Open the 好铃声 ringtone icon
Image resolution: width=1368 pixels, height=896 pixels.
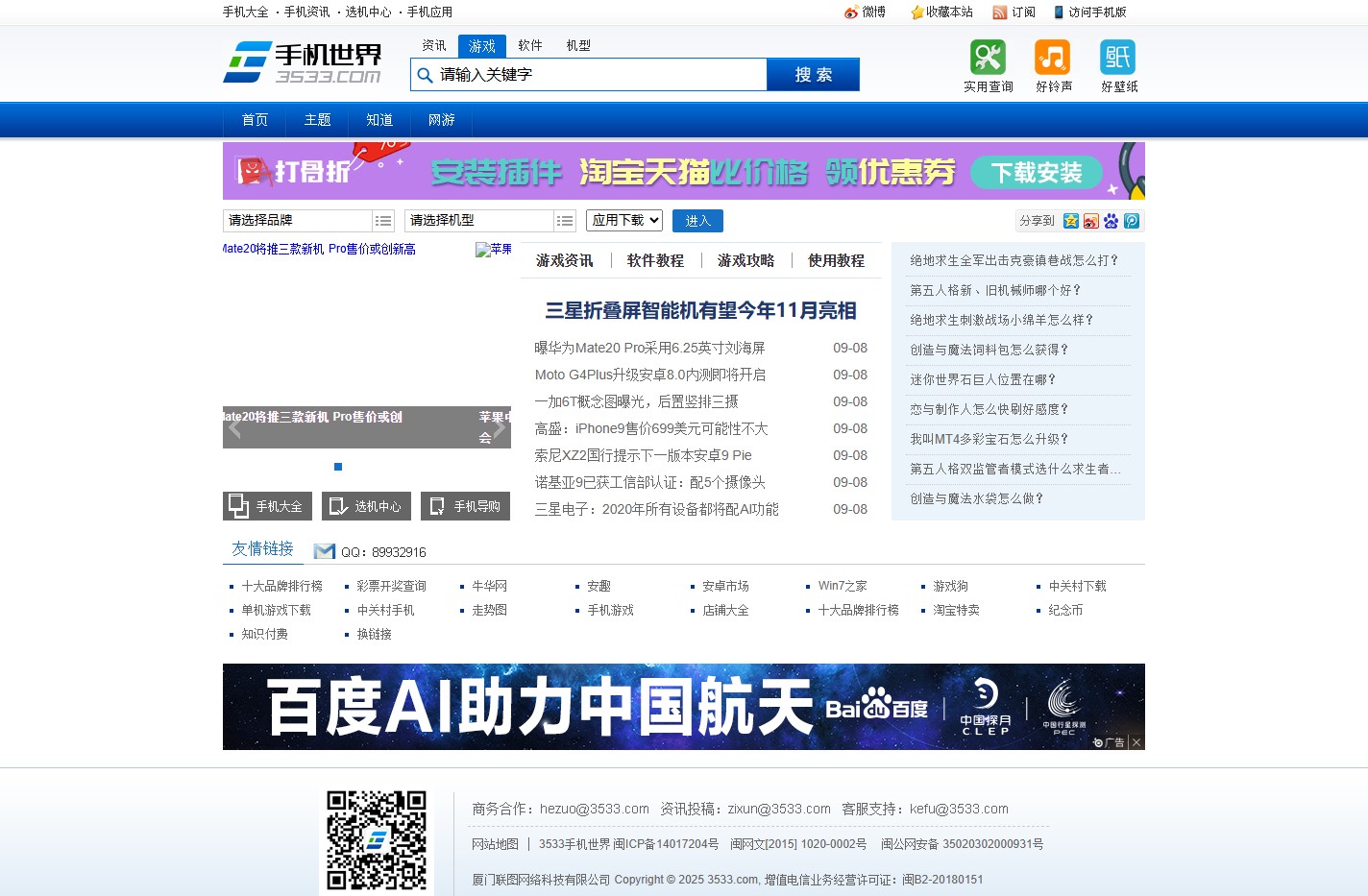[1053, 58]
